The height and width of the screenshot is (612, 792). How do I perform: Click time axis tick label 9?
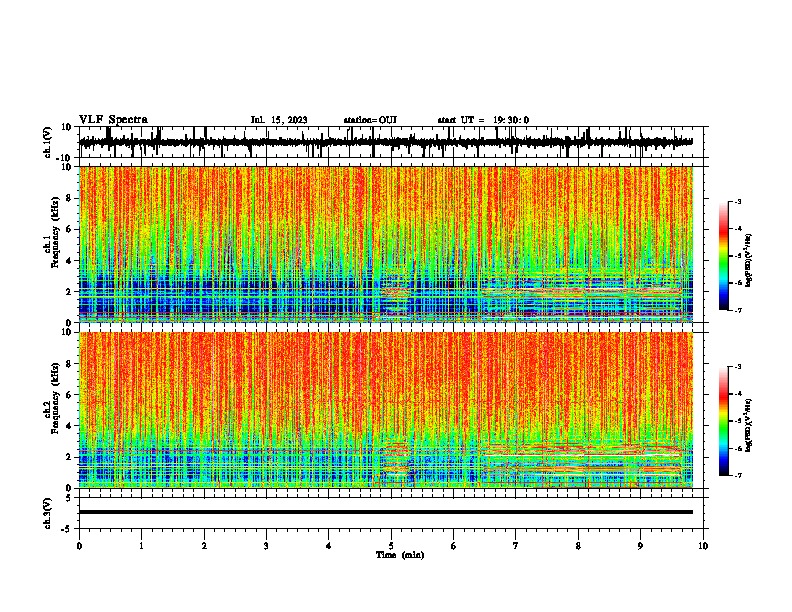[640, 546]
